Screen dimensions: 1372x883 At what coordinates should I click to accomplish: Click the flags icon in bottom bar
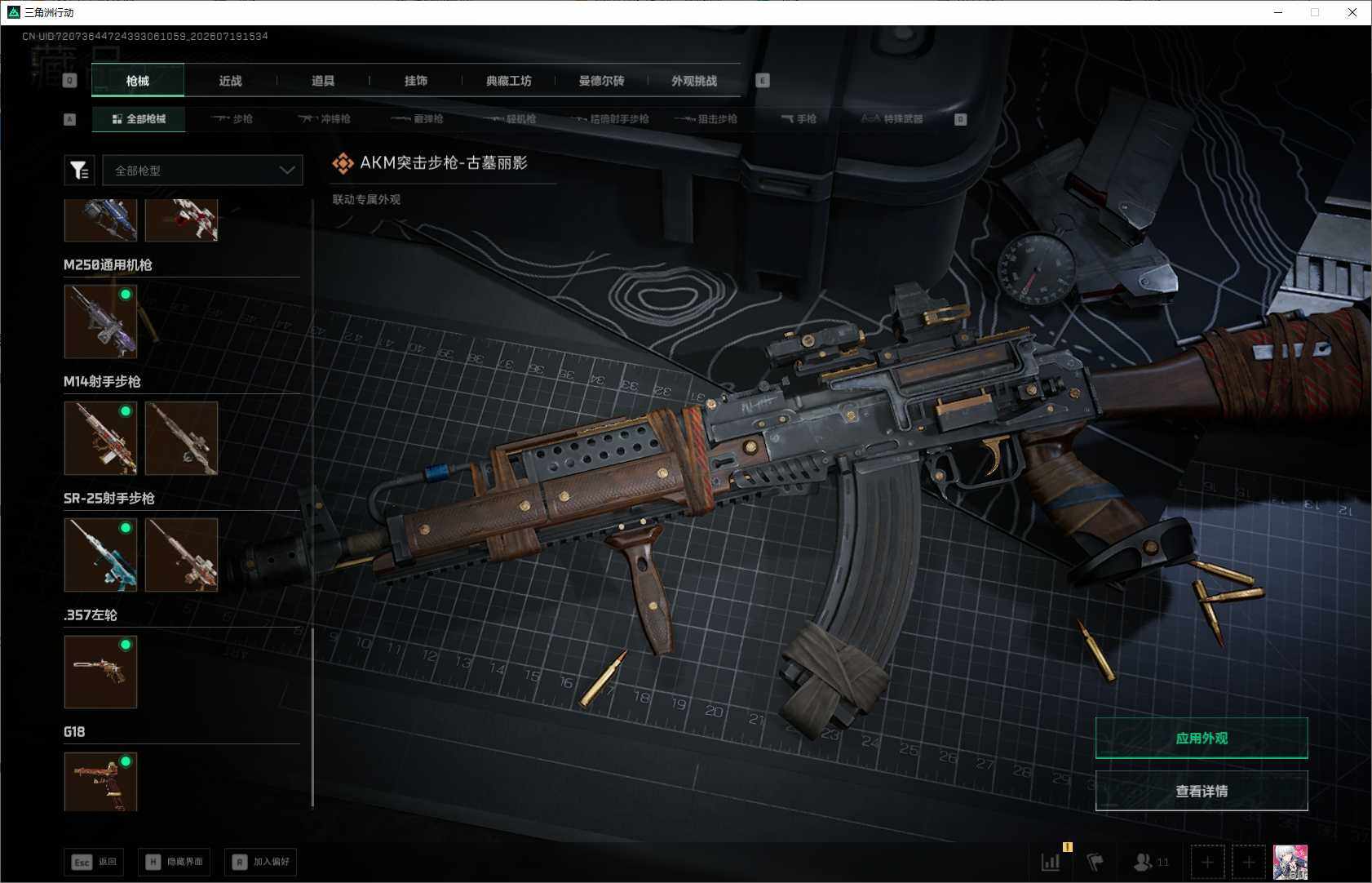point(1095,861)
